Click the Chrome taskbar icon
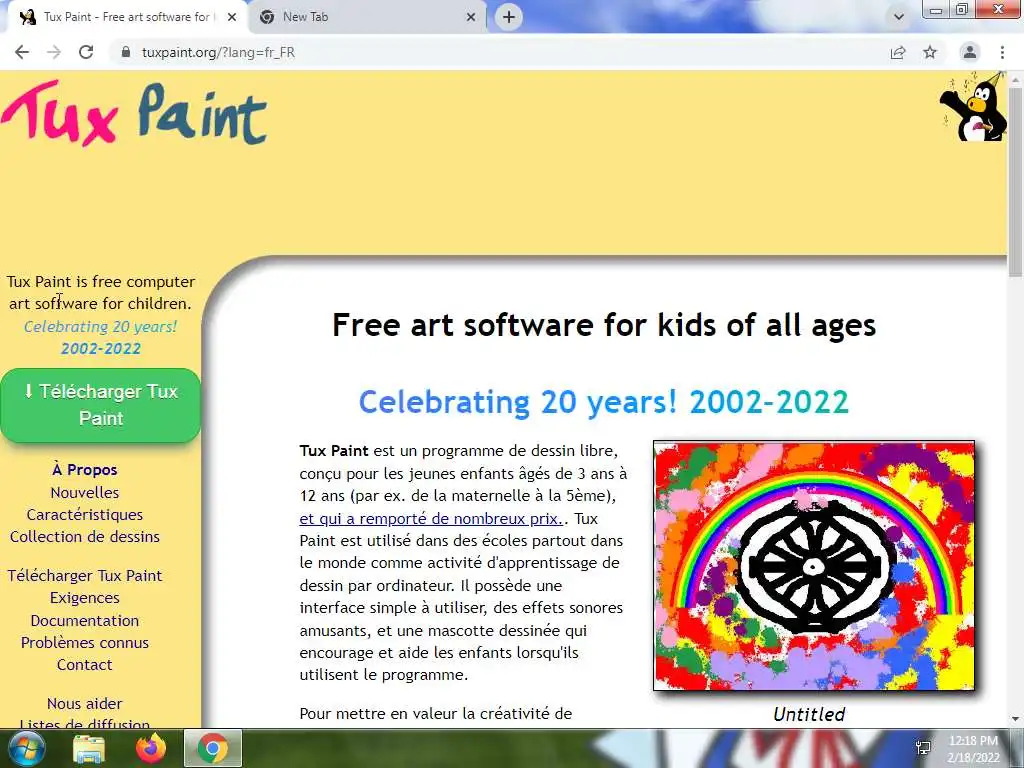This screenshot has height=768, width=1024. (213, 748)
